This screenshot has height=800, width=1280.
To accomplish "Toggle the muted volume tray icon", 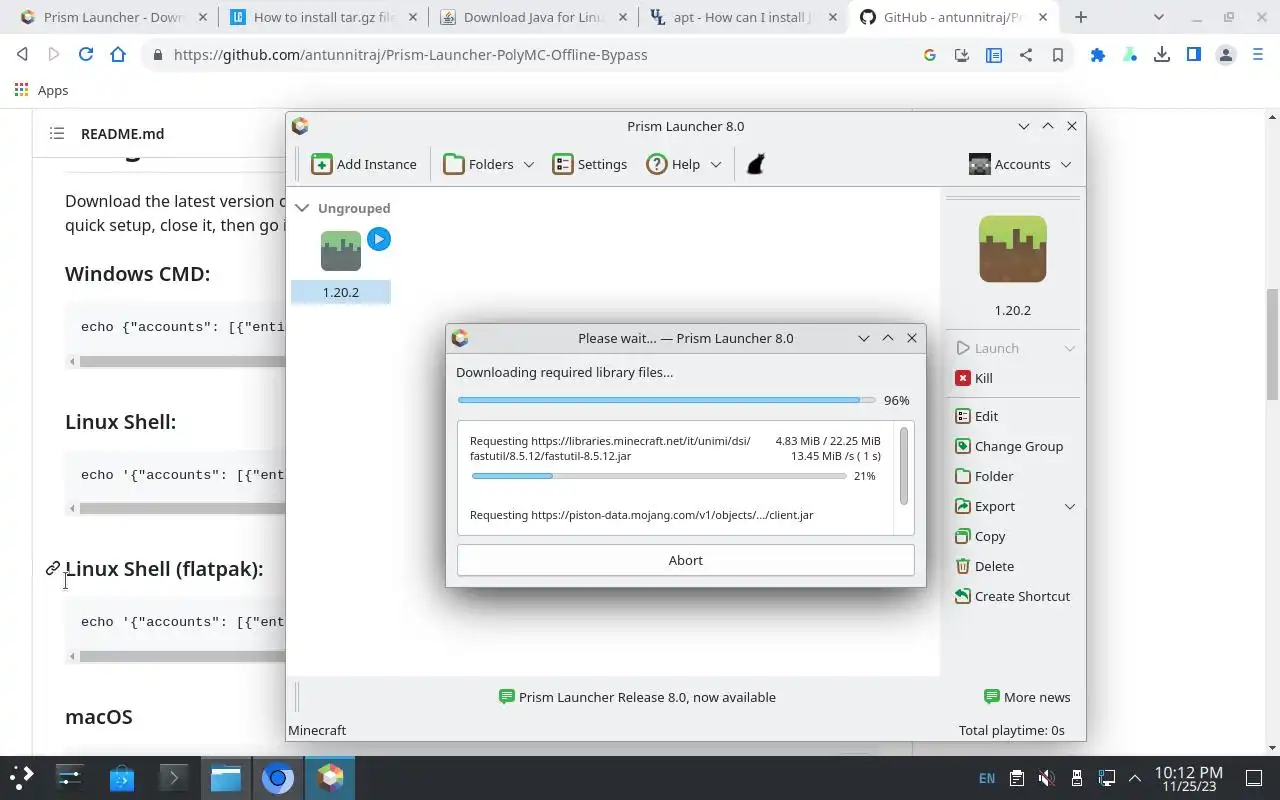I will [1046, 778].
